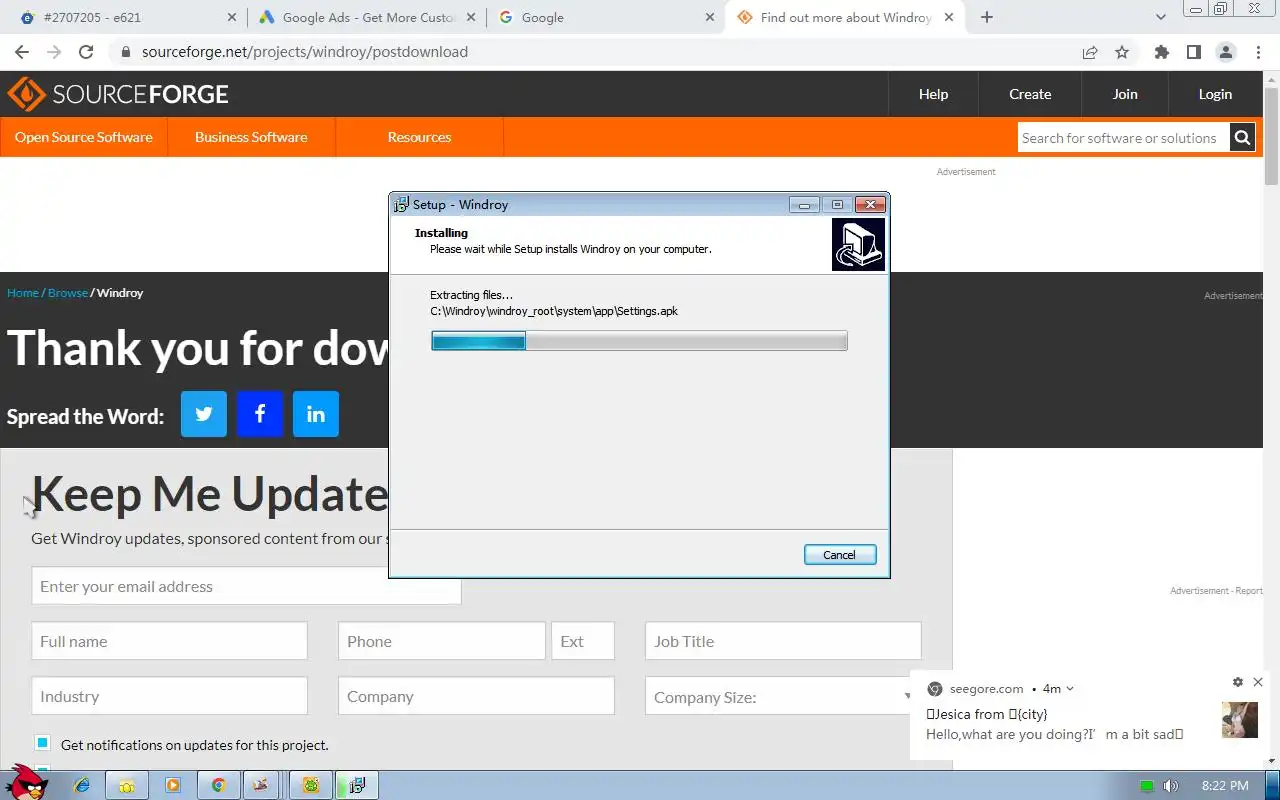The image size is (1280, 800).
Task: Switch to the Google tab
Action: (605, 17)
